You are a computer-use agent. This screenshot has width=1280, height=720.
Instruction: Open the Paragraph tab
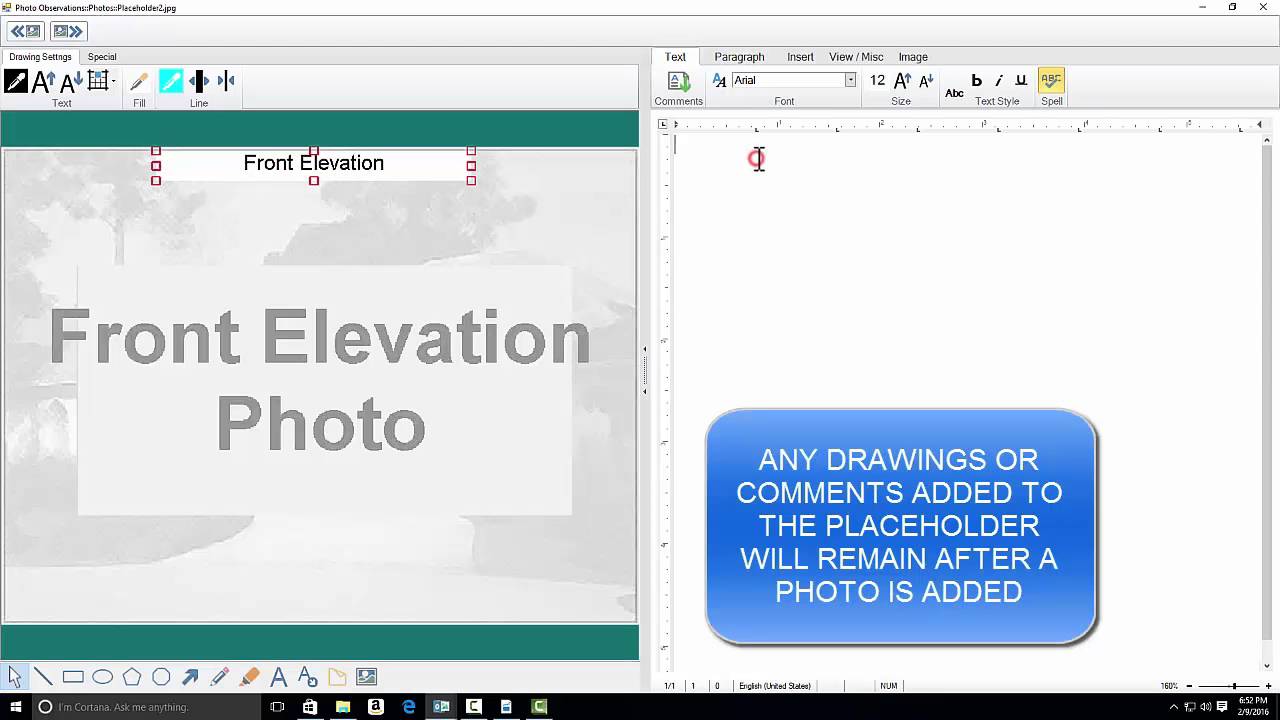pos(739,57)
